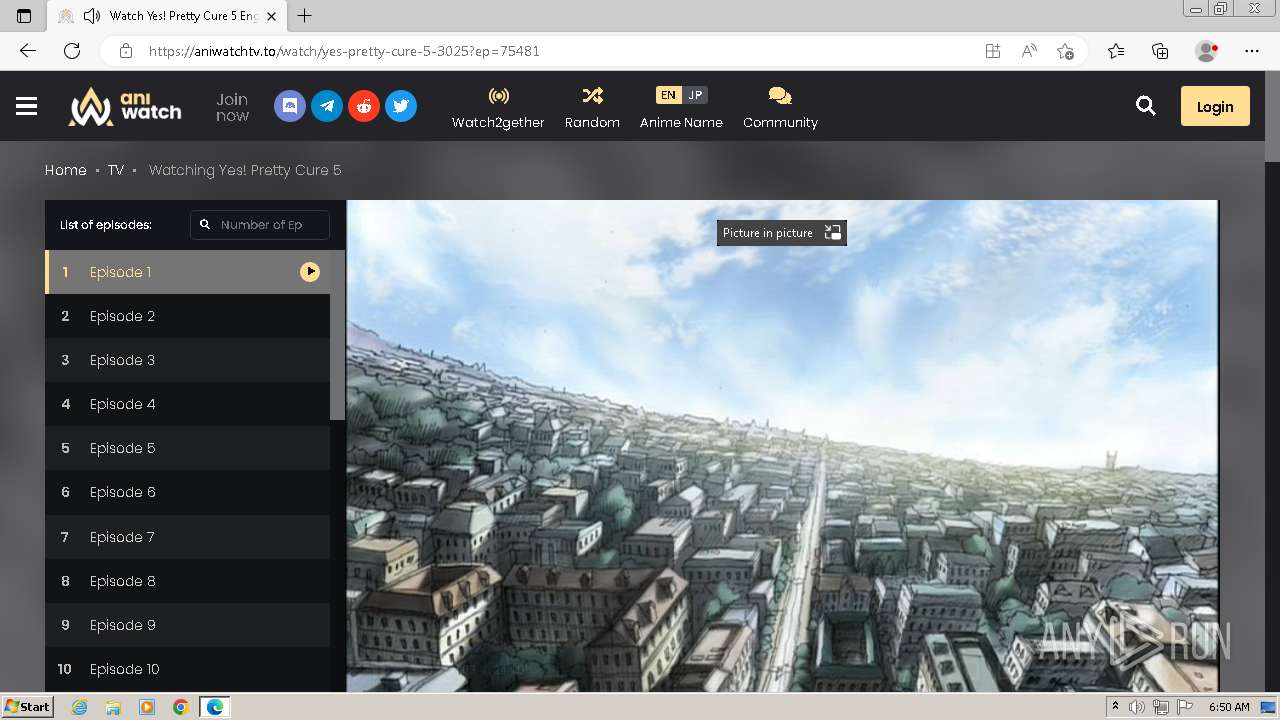1280x720 pixels.
Task: Open the Telegram join icon
Action: pos(327,106)
